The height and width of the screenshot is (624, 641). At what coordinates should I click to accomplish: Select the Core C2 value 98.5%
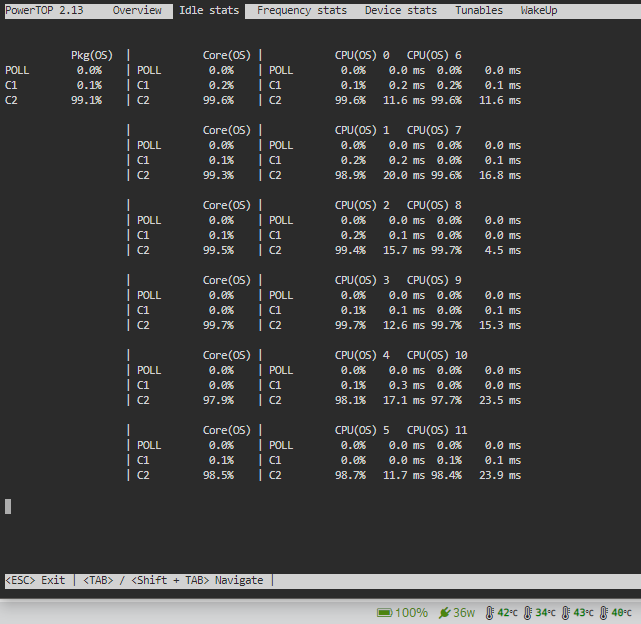218,475
